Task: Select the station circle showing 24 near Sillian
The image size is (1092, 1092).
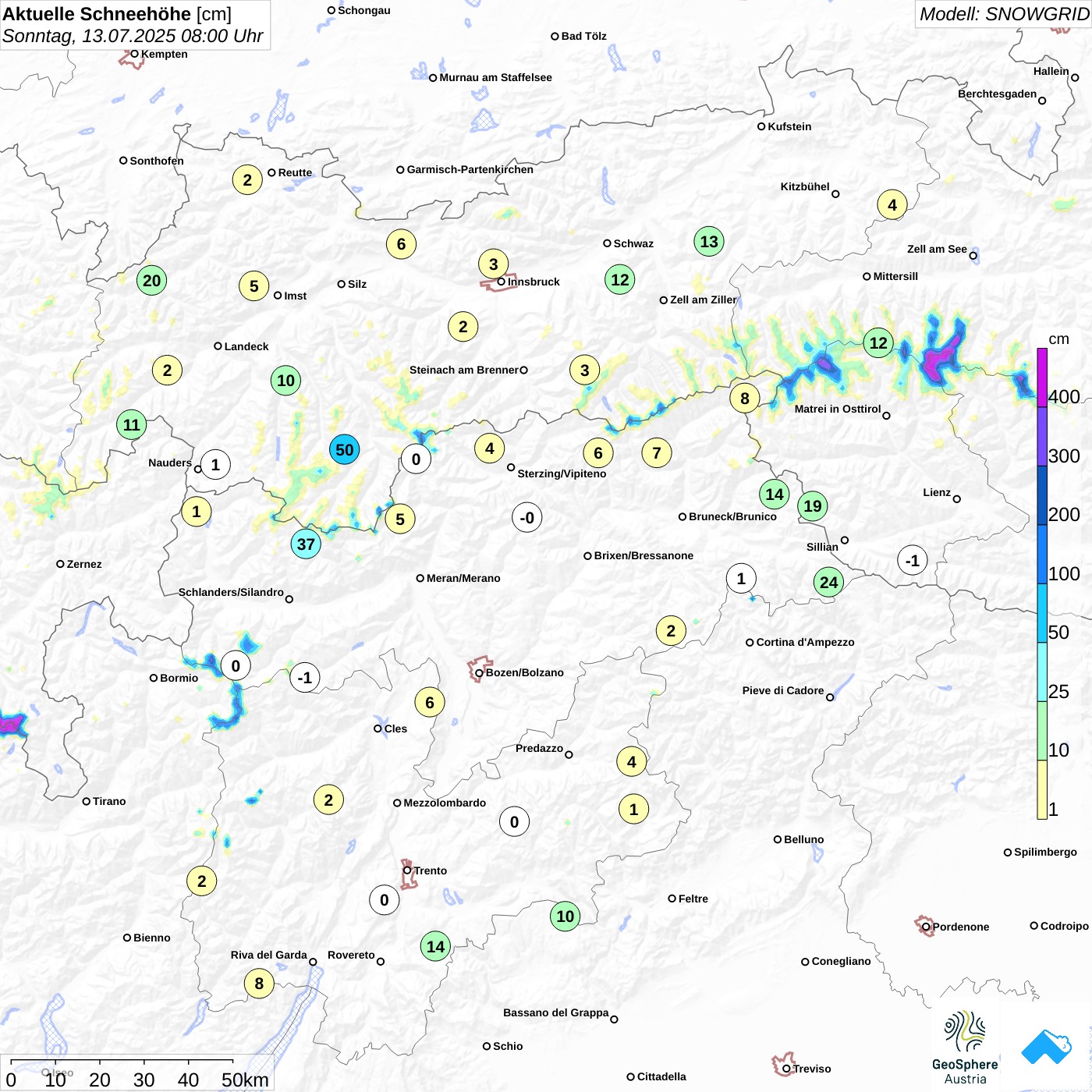Action: [828, 582]
